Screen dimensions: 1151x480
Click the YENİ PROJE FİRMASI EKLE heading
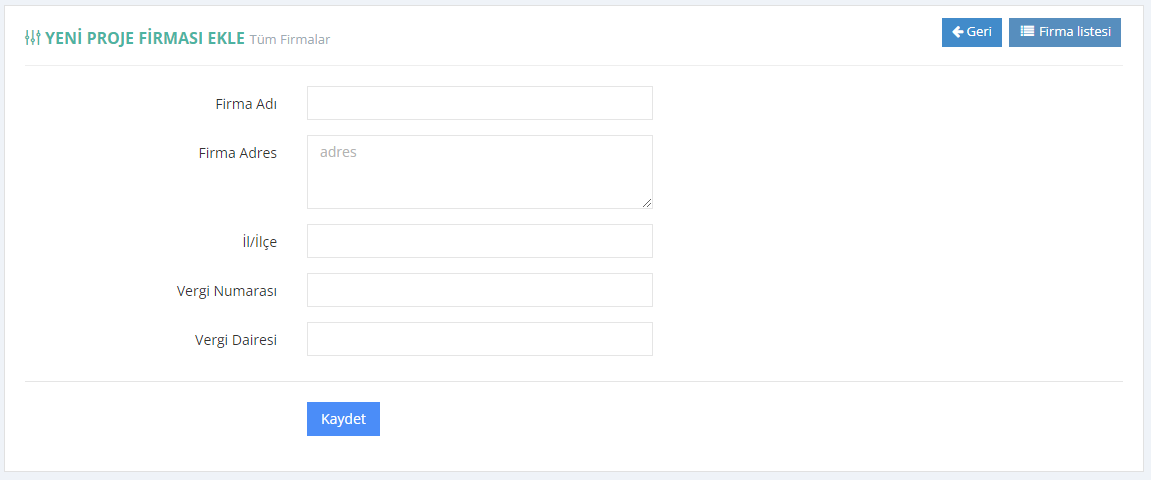coord(145,38)
